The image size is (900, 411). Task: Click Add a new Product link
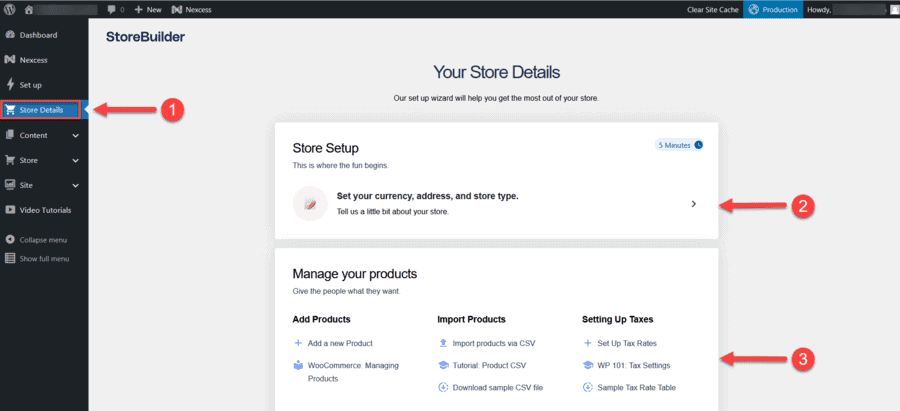point(340,343)
